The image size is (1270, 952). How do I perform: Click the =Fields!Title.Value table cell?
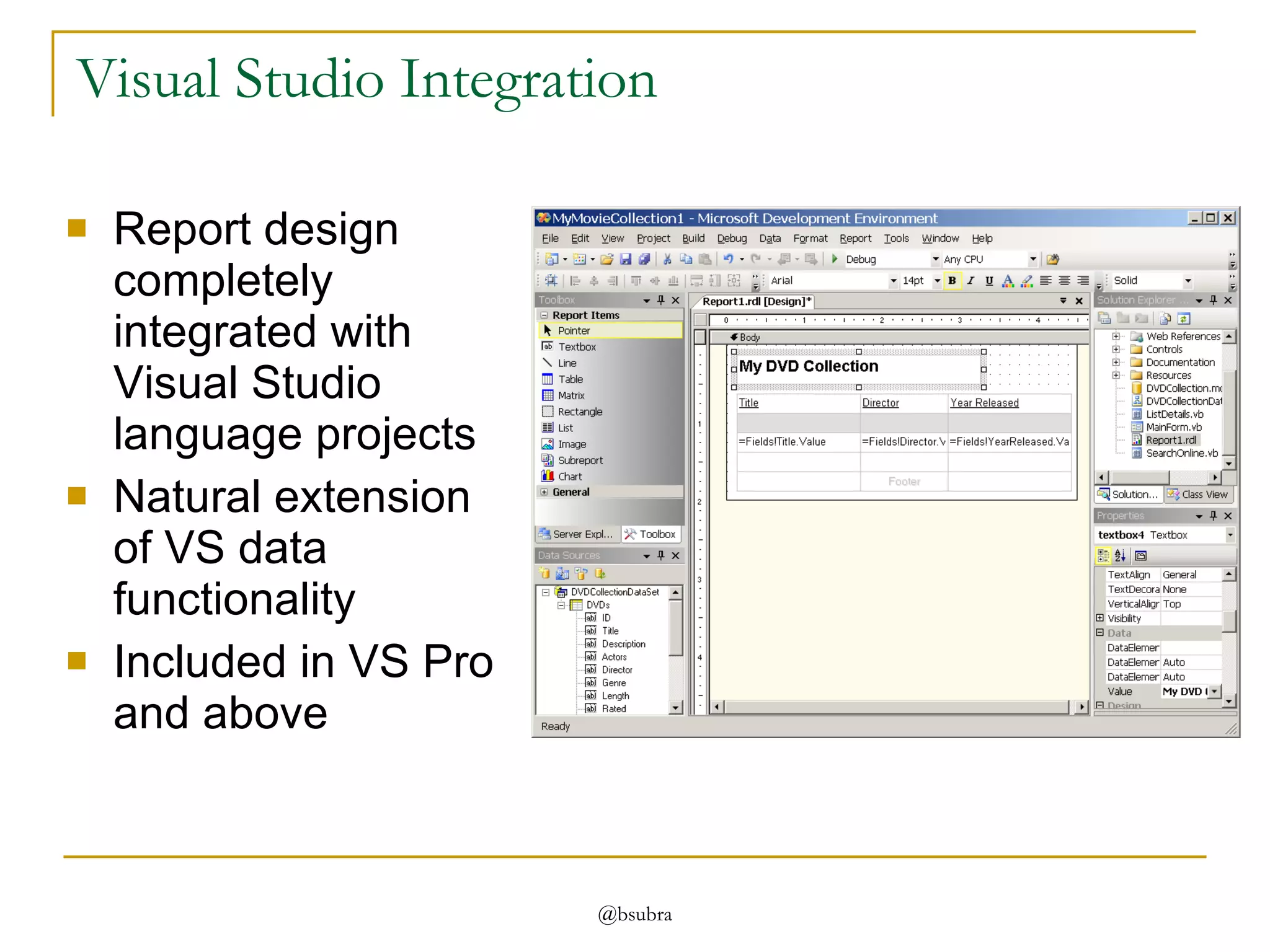point(799,442)
